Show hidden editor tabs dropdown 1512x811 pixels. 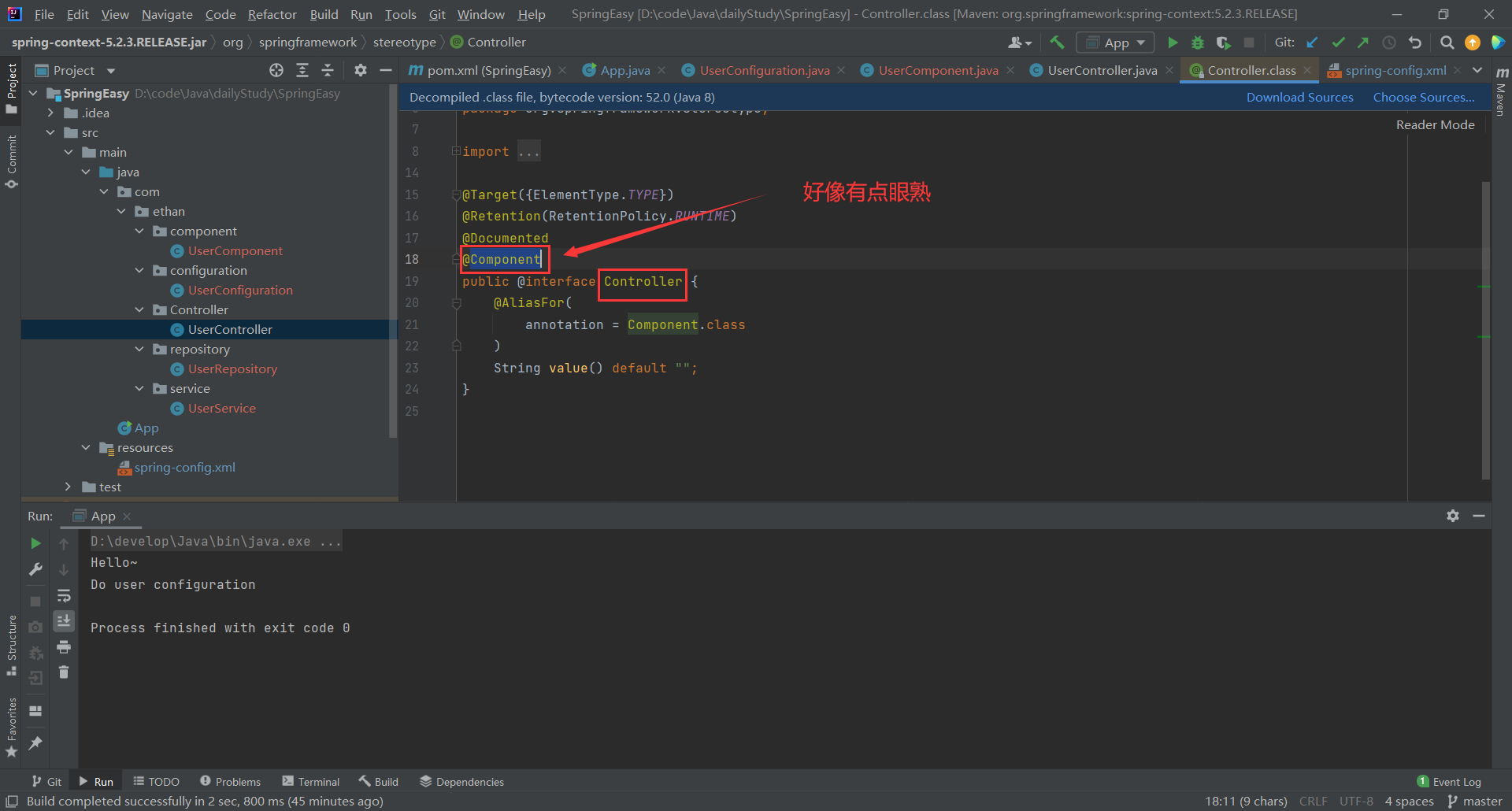click(1477, 70)
